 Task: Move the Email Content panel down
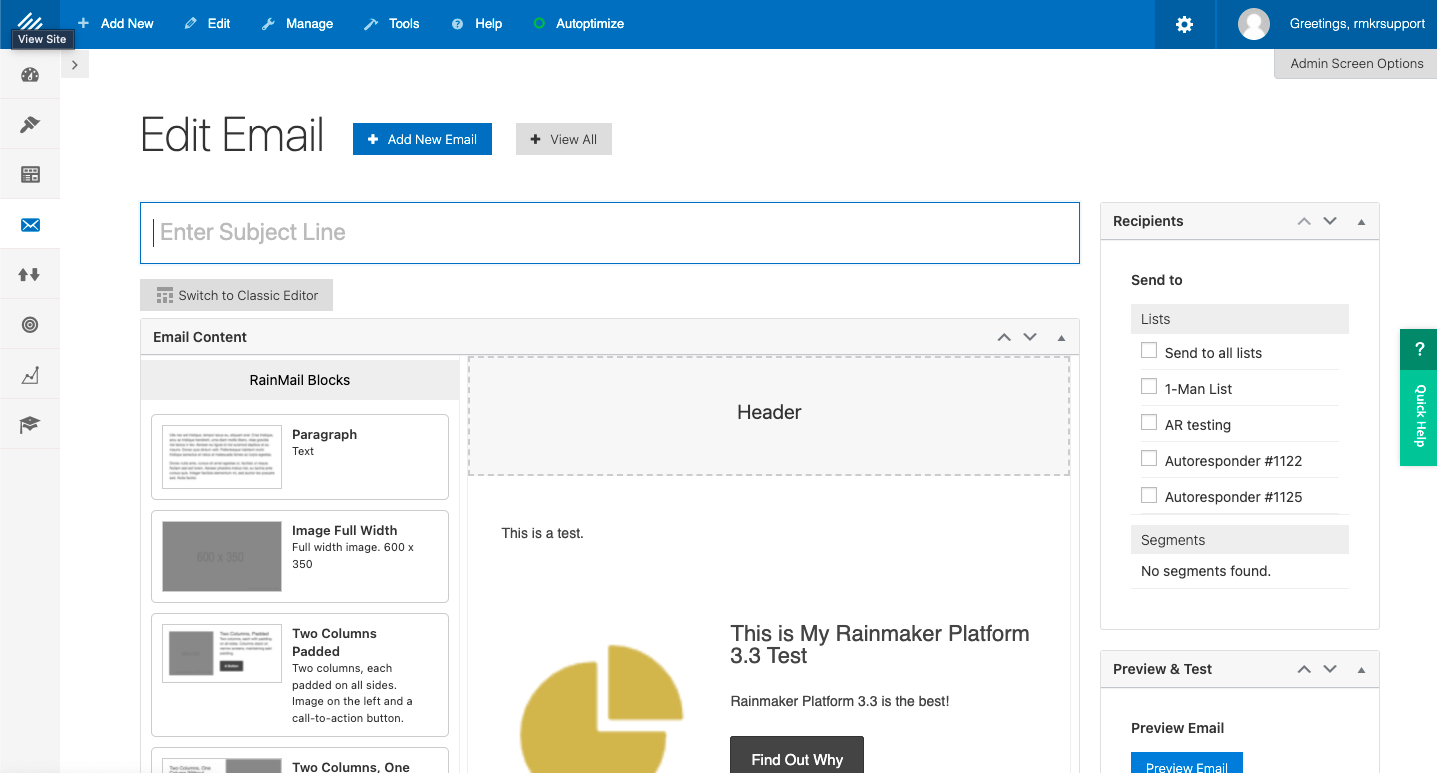click(1030, 337)
